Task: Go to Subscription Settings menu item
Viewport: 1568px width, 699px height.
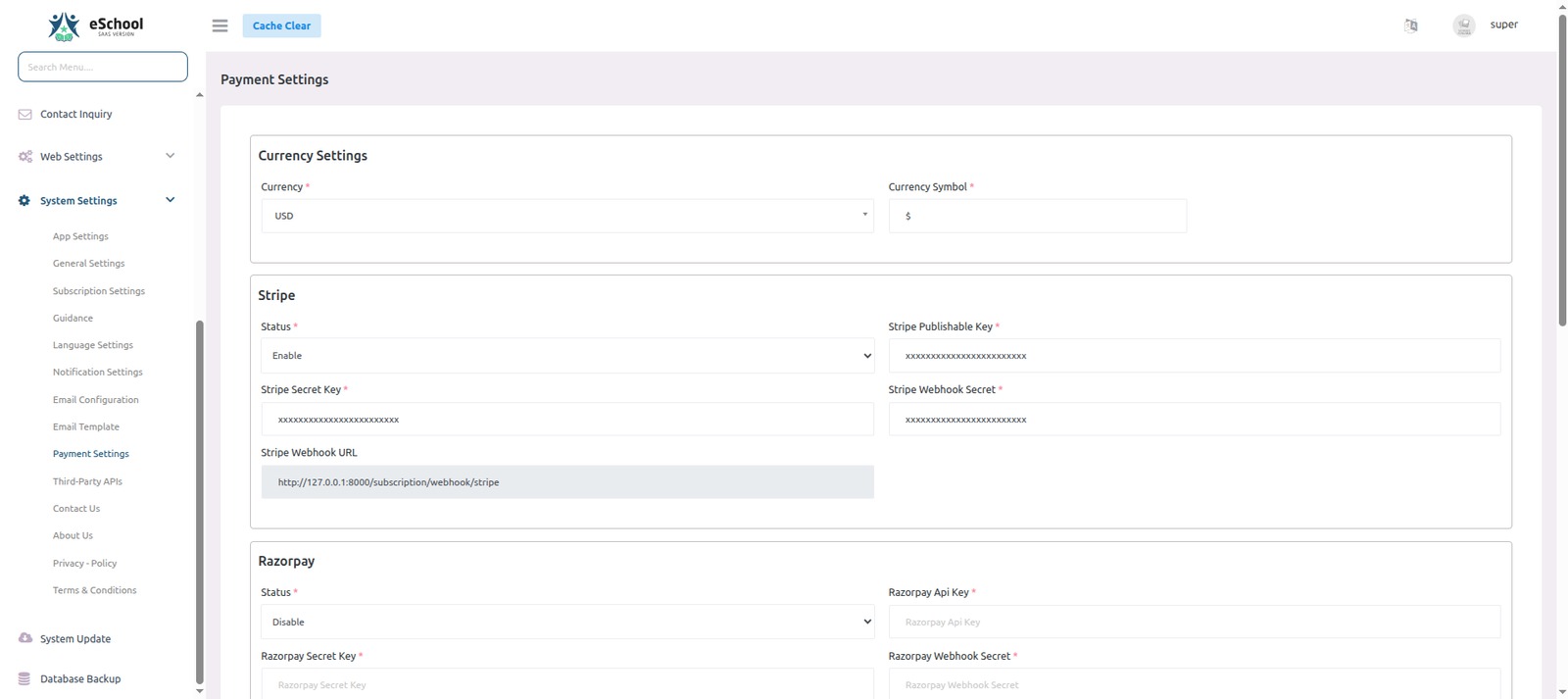Action: (98, 291)
